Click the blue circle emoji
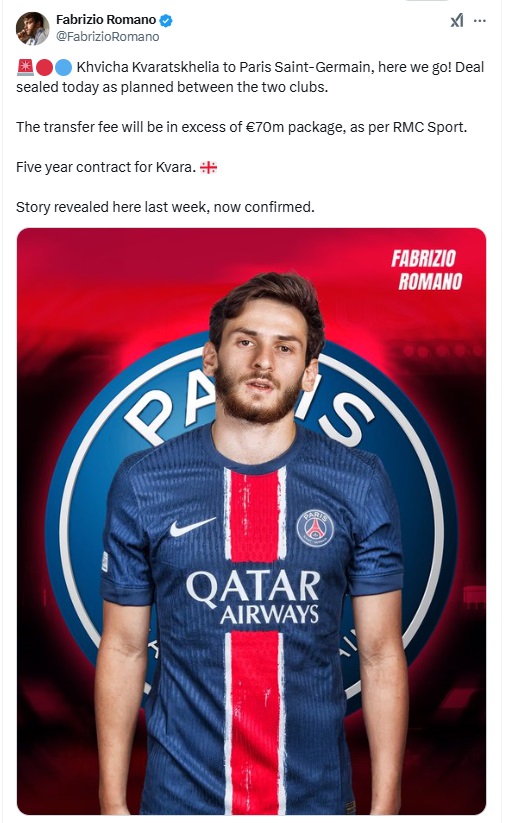 63,67
